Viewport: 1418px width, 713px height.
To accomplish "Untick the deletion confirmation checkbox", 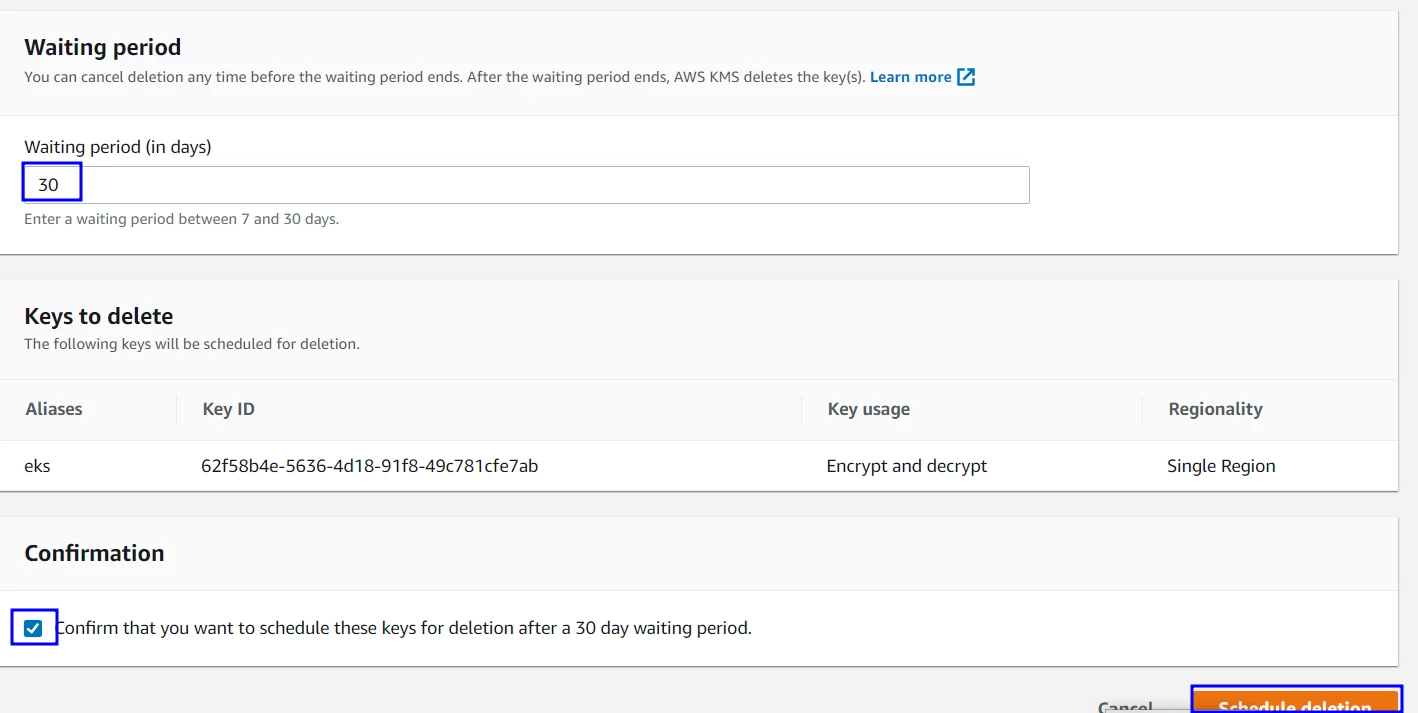I will pyautogui.click(x=34, y=628).
